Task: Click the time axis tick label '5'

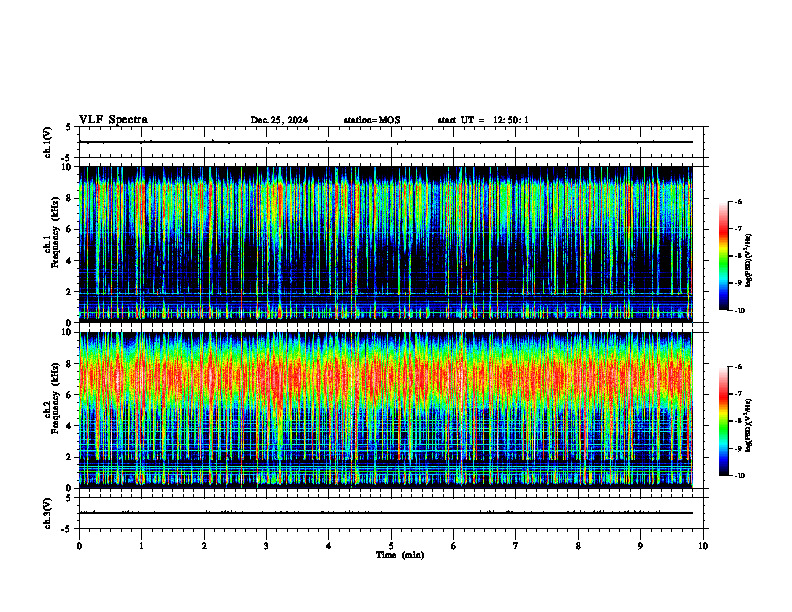Action: click(x=391, y=546)
